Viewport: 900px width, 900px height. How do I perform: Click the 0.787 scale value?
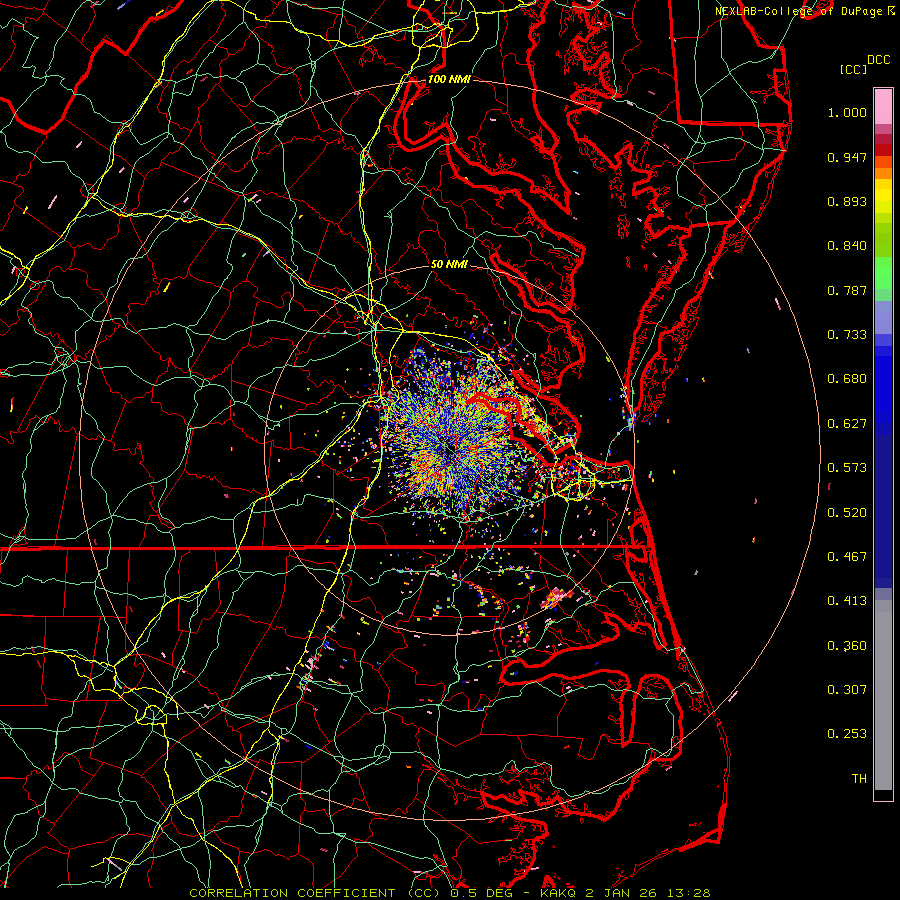click(x=847, y=290)
